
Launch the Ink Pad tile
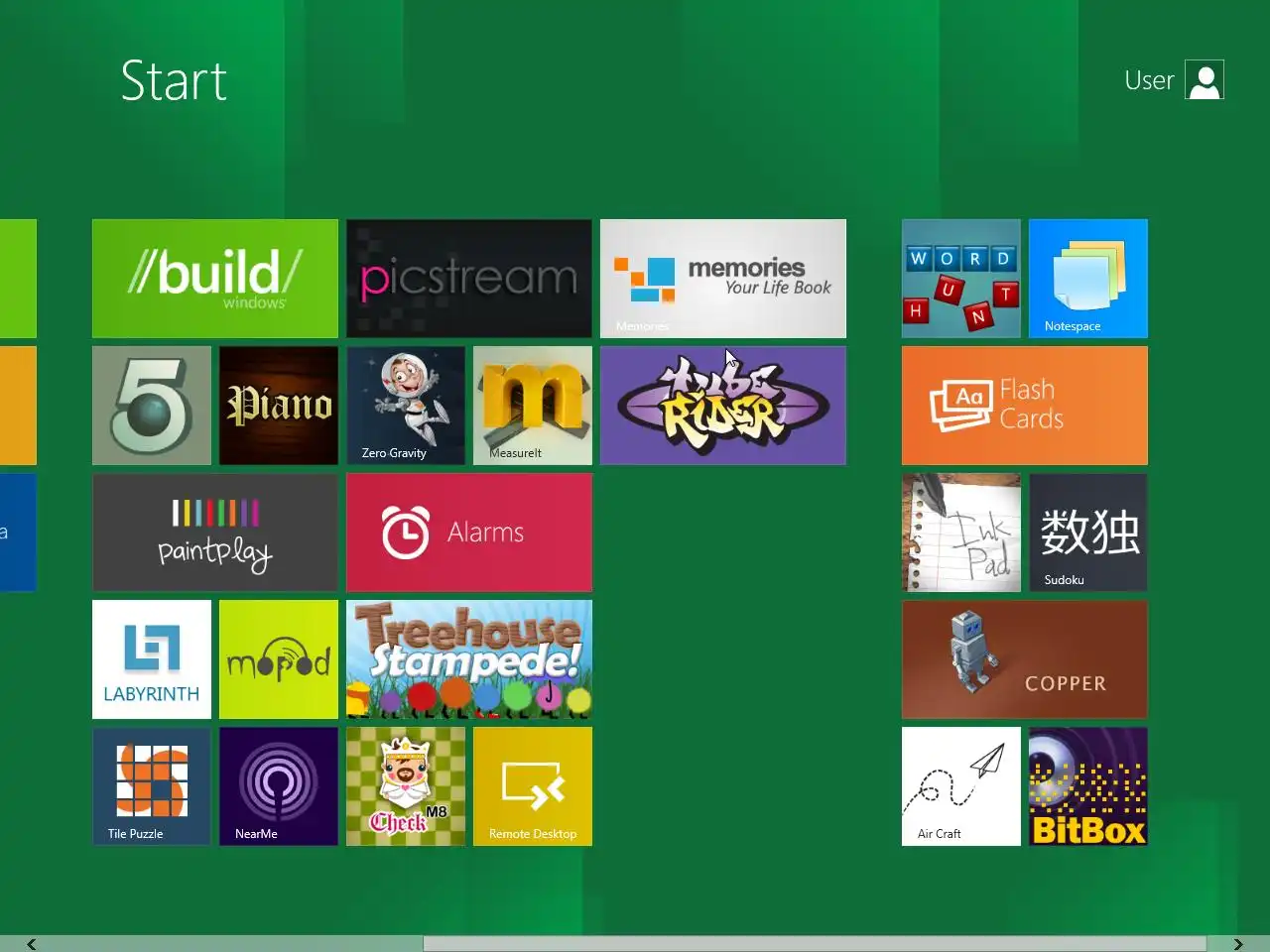click(x=961, y=533)
